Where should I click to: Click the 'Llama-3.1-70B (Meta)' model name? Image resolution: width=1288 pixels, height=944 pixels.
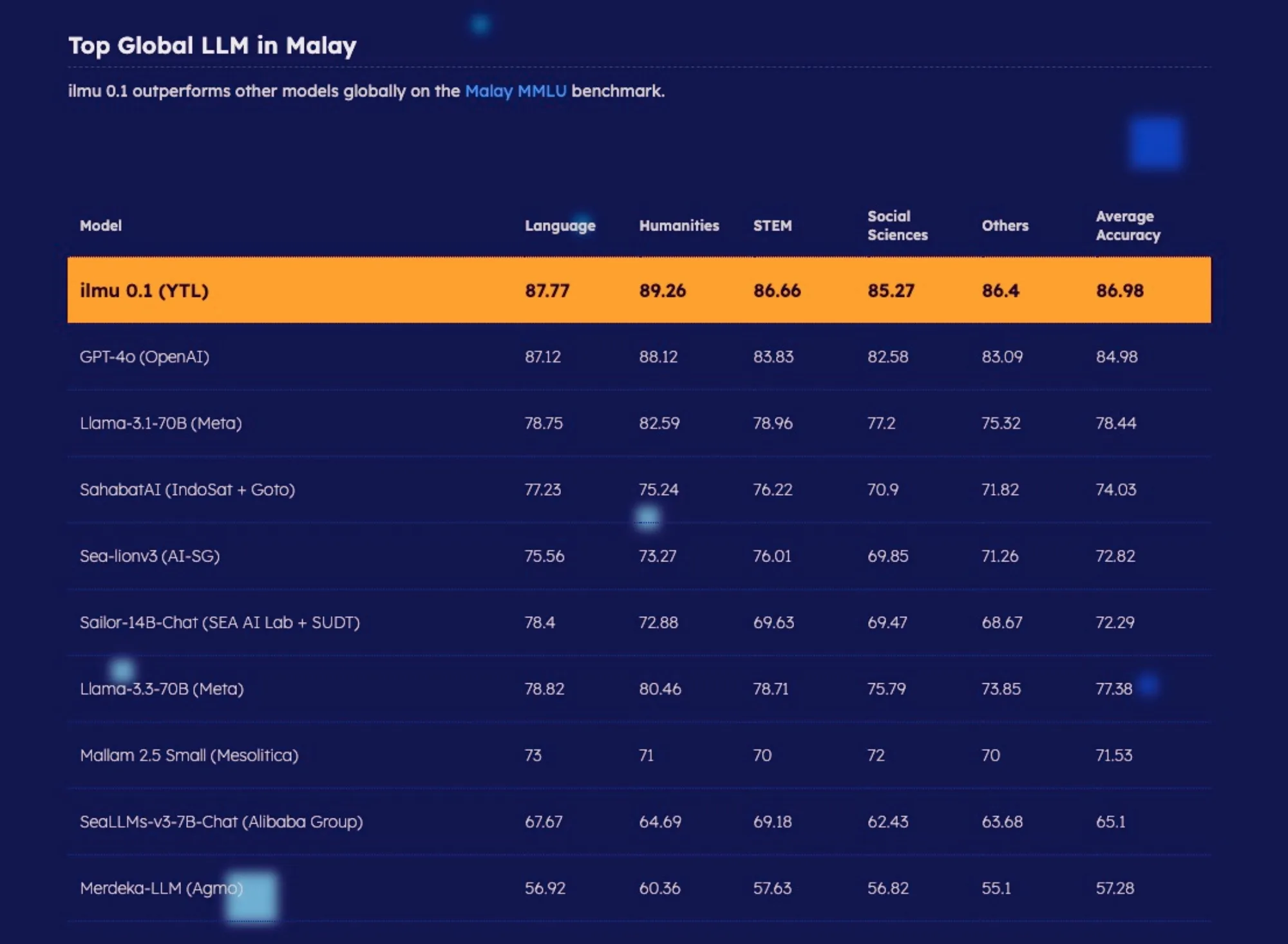[x=161, y=423]
